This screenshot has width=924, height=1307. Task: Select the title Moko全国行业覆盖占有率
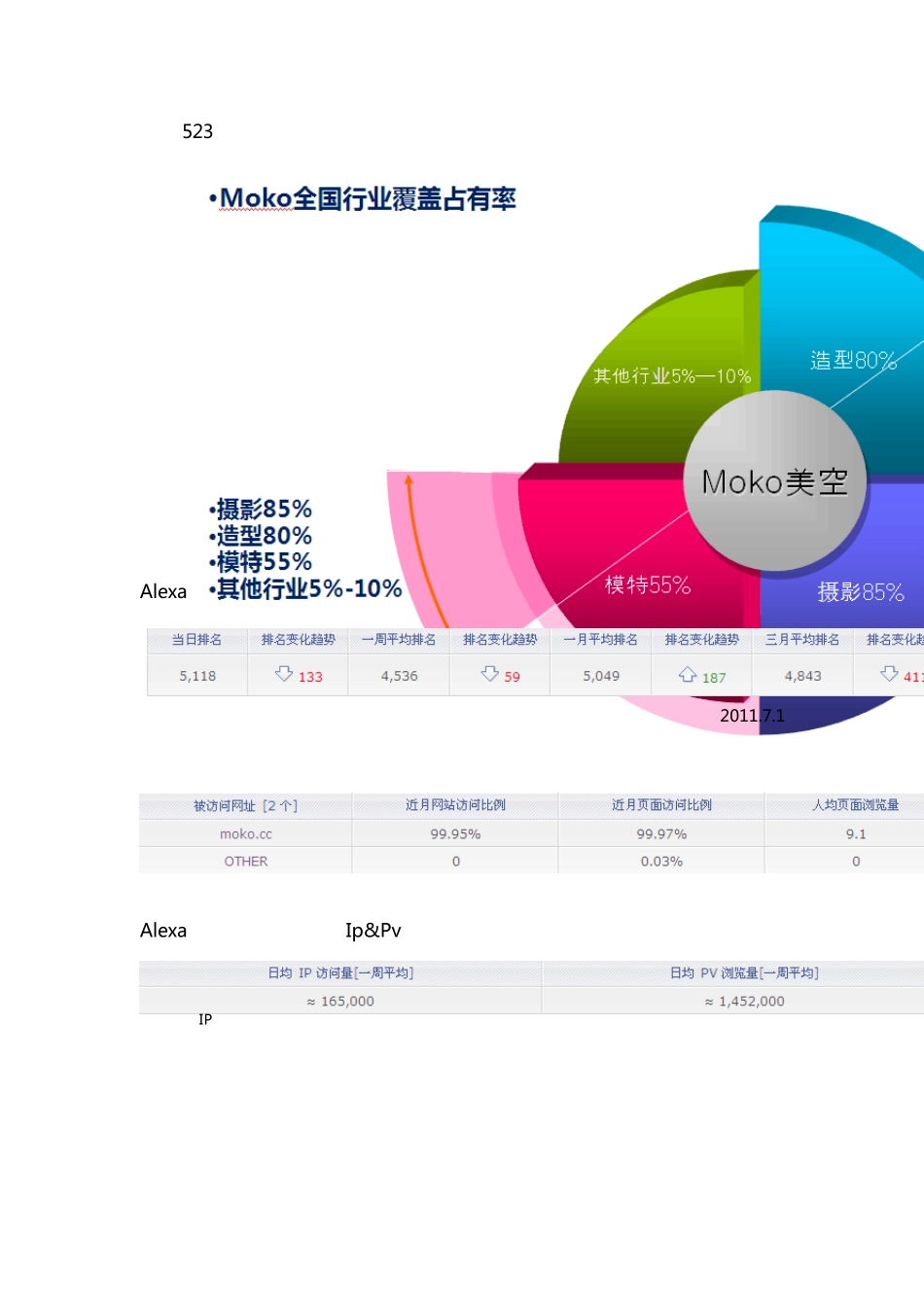tap(368, 198)
